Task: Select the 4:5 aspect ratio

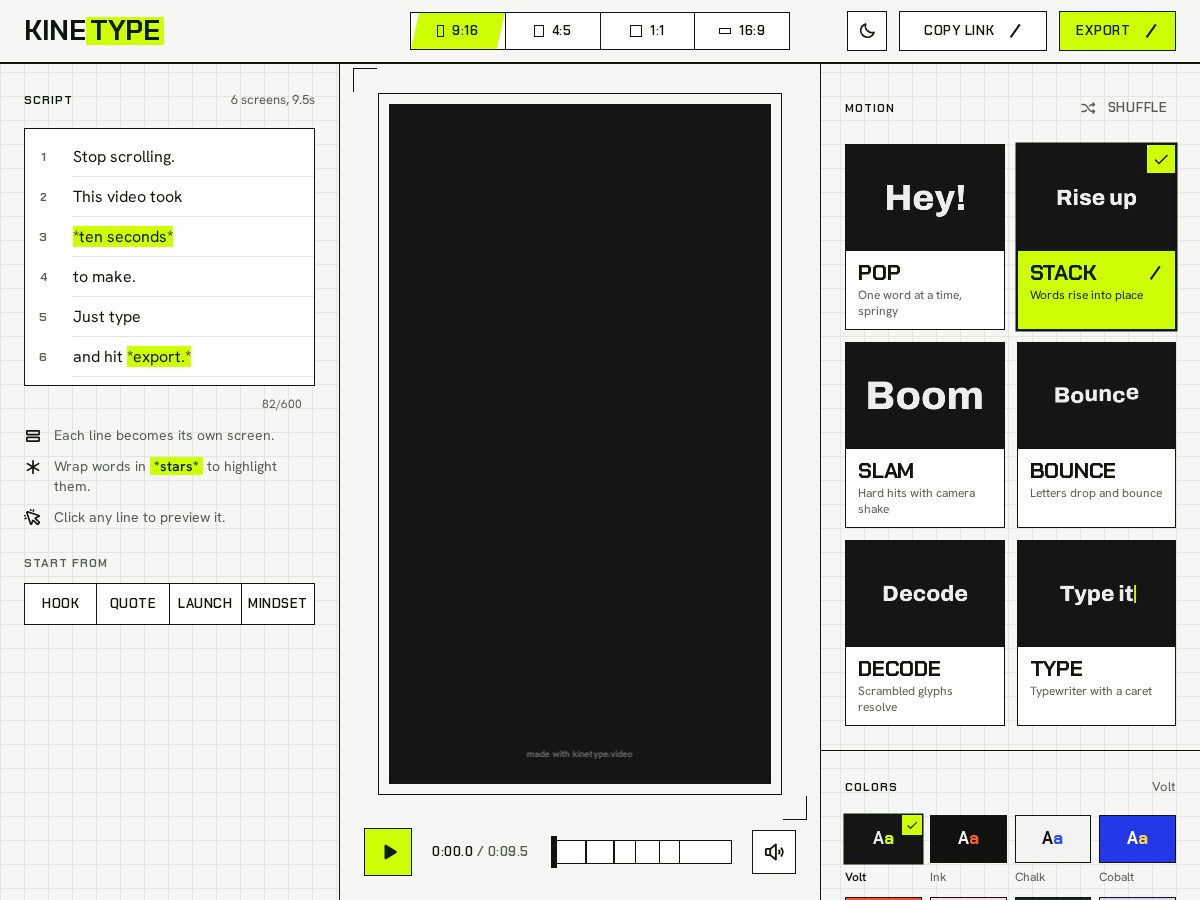Action: click(x=553, y=31)
